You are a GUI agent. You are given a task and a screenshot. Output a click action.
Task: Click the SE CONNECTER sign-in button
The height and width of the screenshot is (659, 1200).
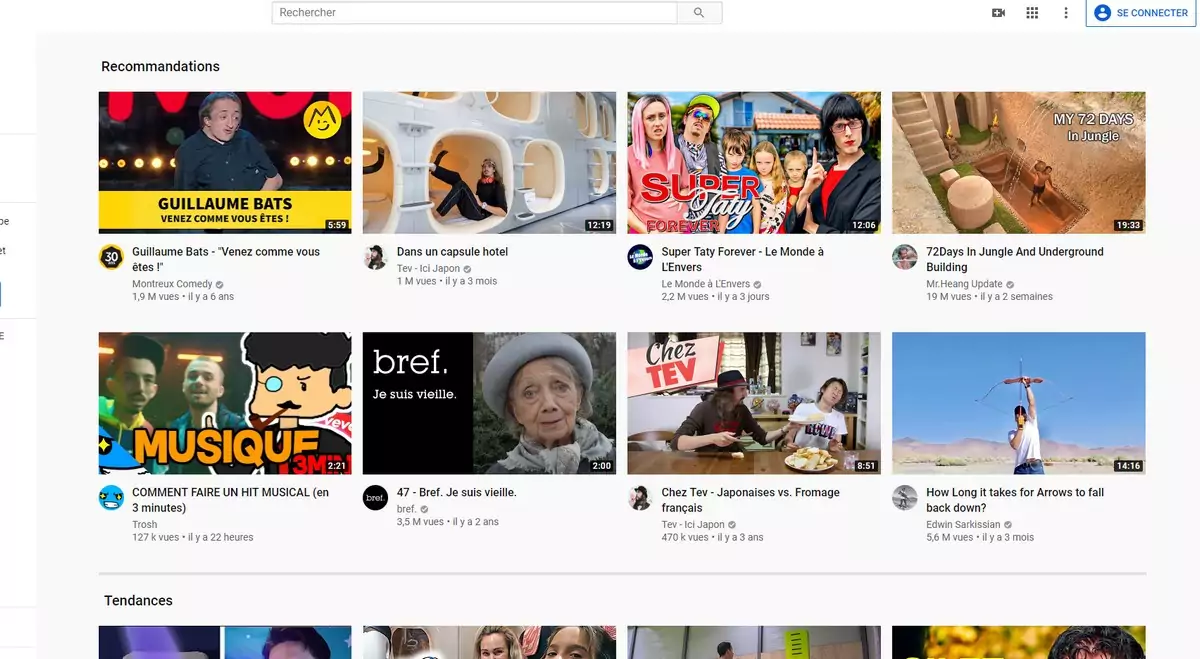(1141, 13)
